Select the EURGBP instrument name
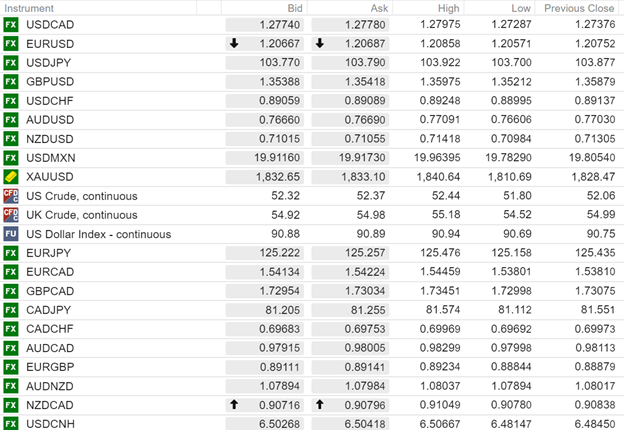The height and width of the screenshot is (430, 624). (51, 367)
